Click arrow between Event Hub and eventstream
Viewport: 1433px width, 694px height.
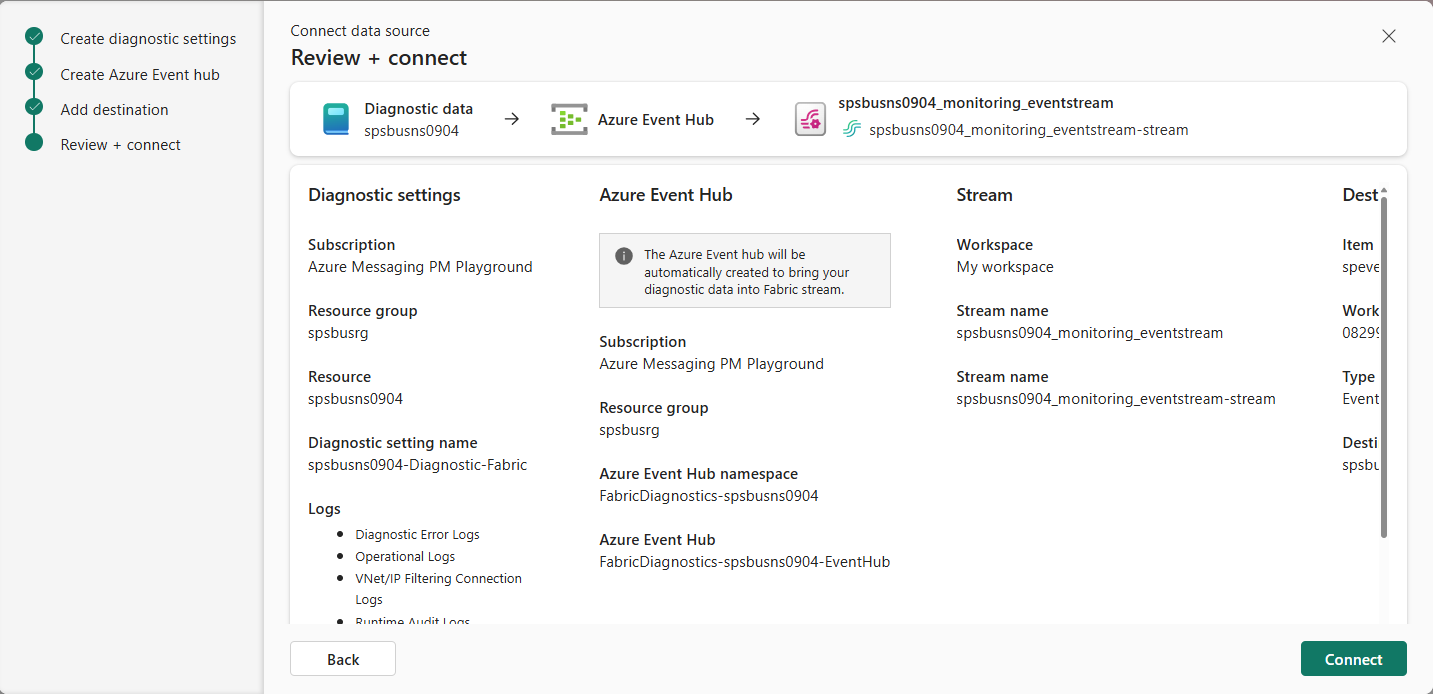(x=753, y=119)
